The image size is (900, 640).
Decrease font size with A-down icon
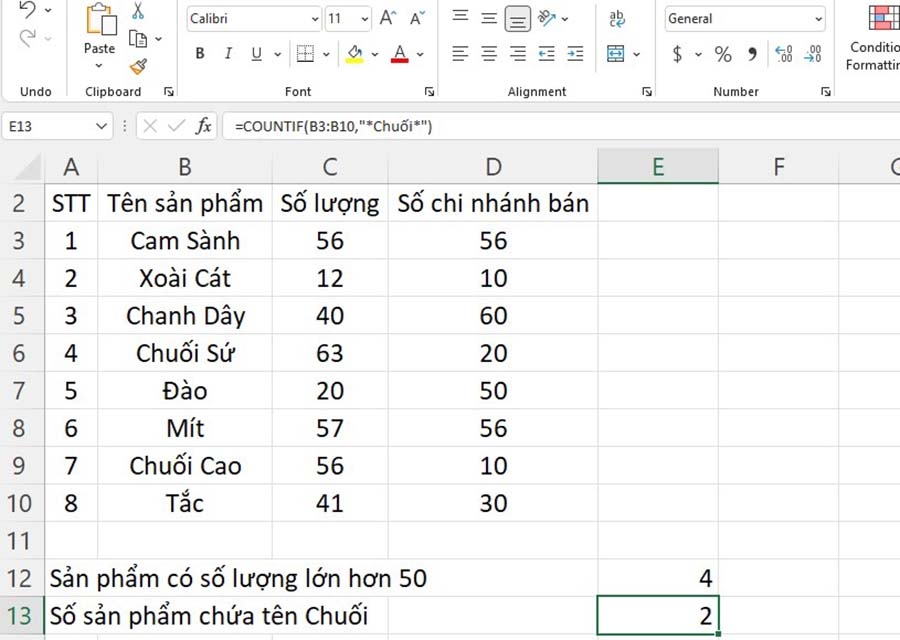[x=417, y=18]
